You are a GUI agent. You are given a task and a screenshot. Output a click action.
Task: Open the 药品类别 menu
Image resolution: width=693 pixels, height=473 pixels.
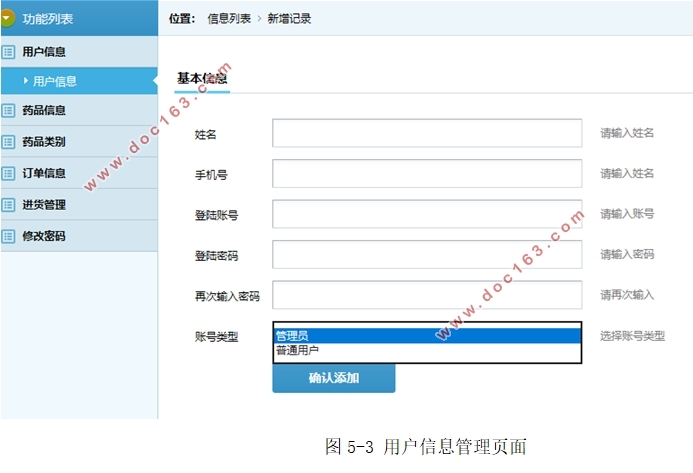click(79, 141)
